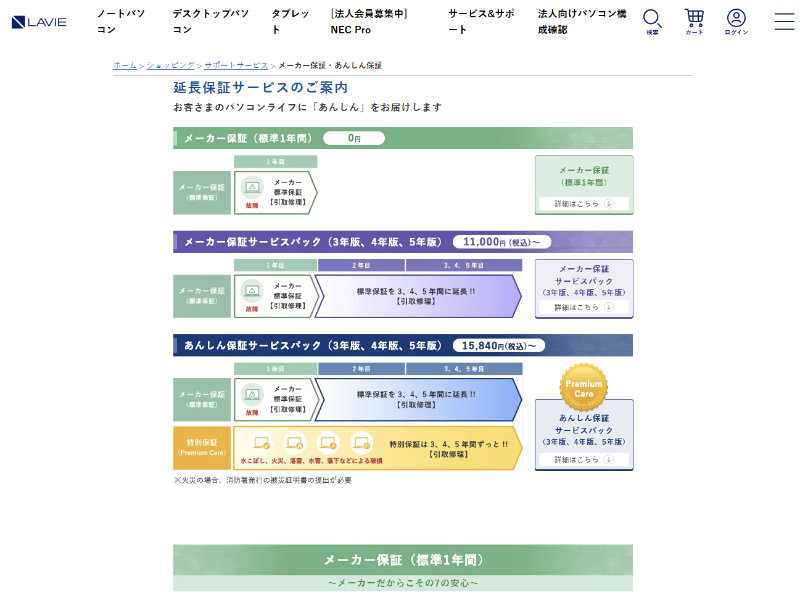Click the login user icon
This screenshot has width=800, height=600.
click(736, 19)
